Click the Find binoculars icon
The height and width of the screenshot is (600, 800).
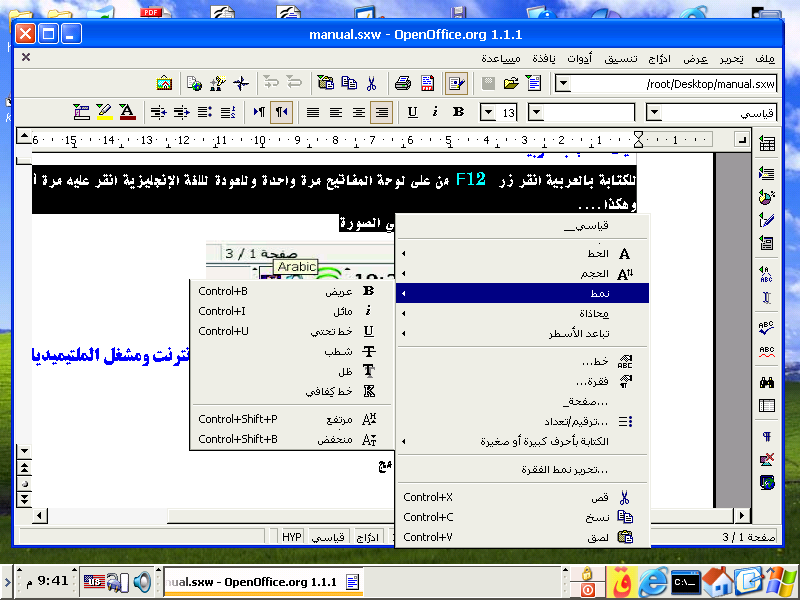pyautogui.click(x=767, y=382)
